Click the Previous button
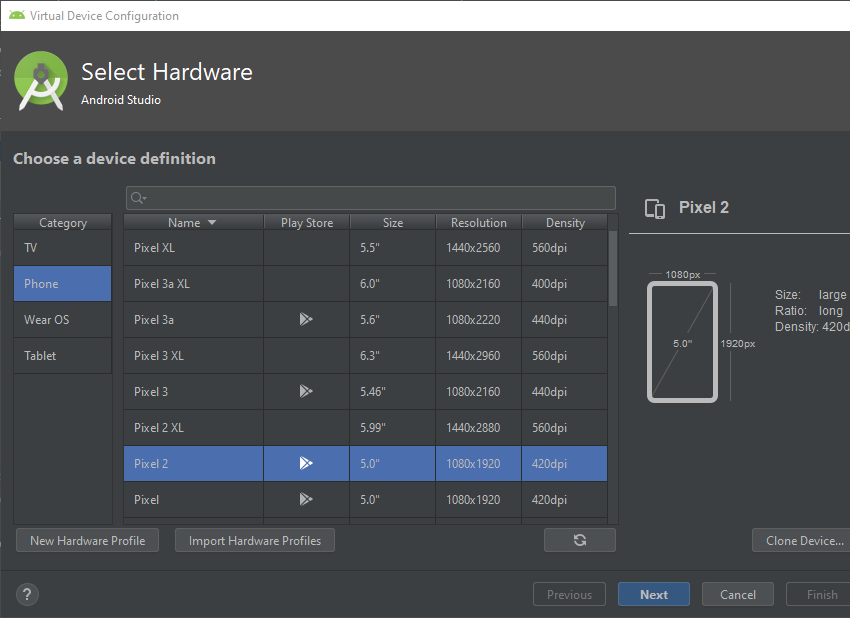Viewport: 850px width, 618px height. [x=570, y=594]
